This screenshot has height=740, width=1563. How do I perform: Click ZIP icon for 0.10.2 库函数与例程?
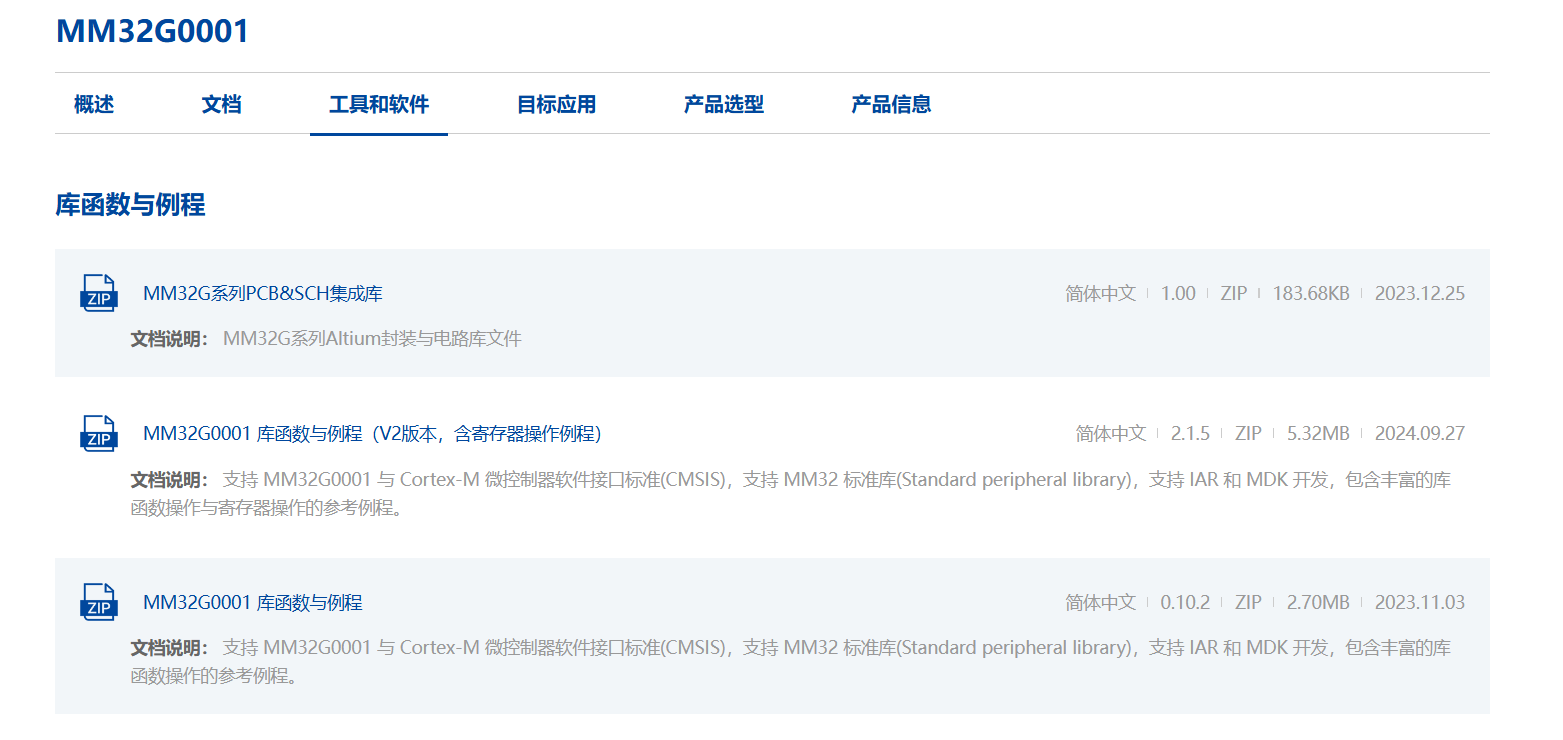(x=98, y=602)
